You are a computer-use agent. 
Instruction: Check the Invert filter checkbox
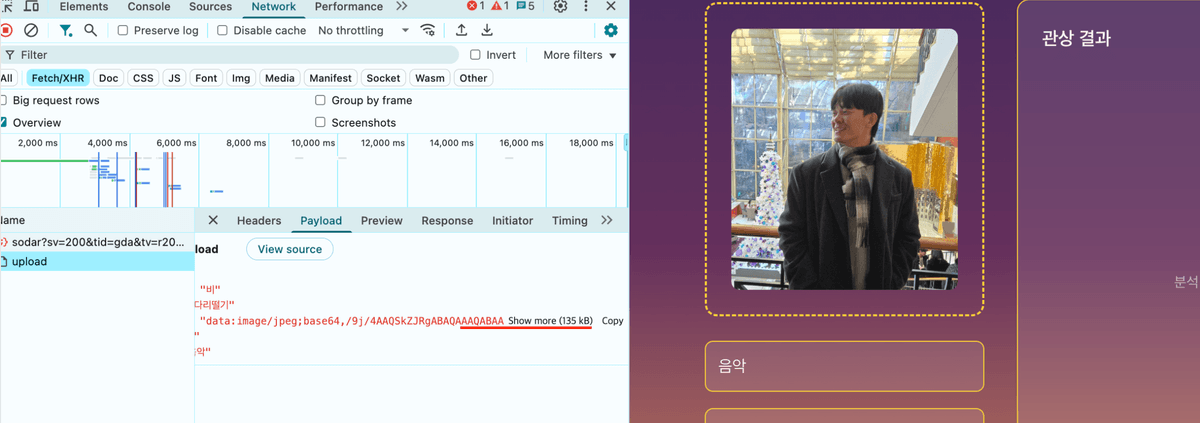coord(475,55)
